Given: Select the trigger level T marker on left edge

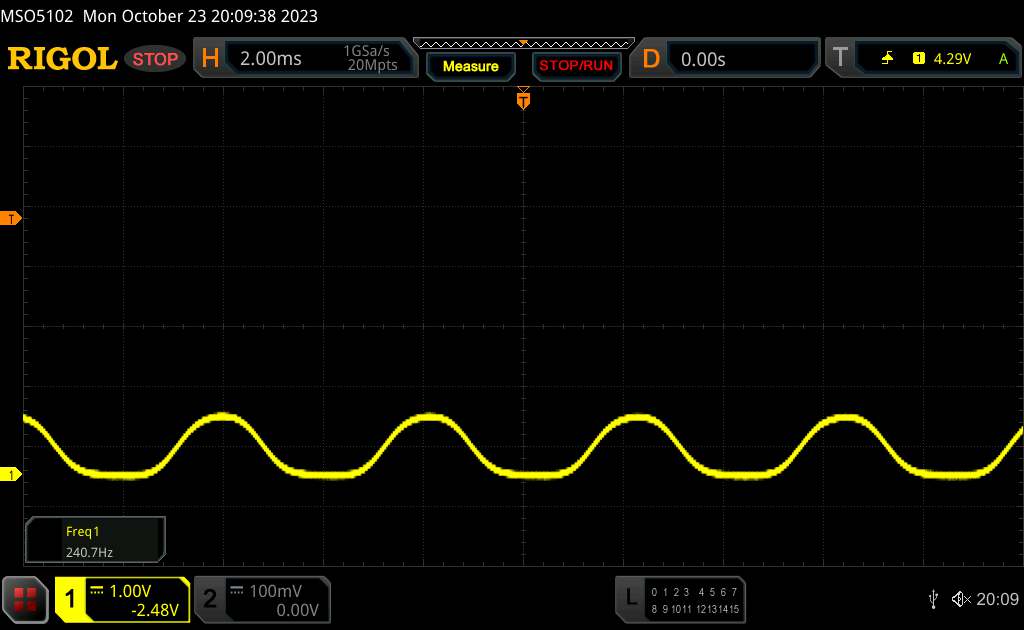Looking at the screenshot, I should 11,218.
